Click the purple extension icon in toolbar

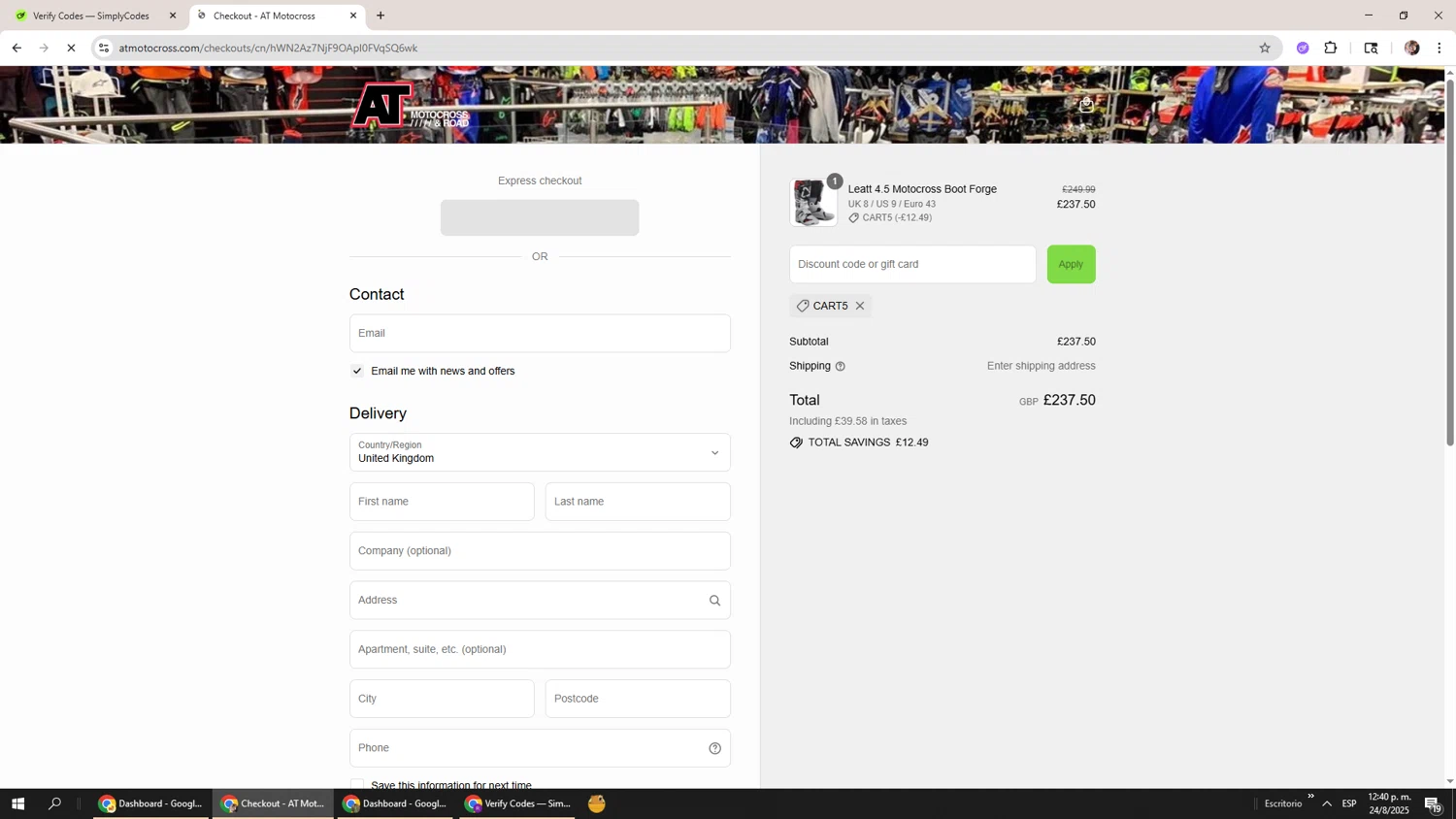pos(1303,48)
